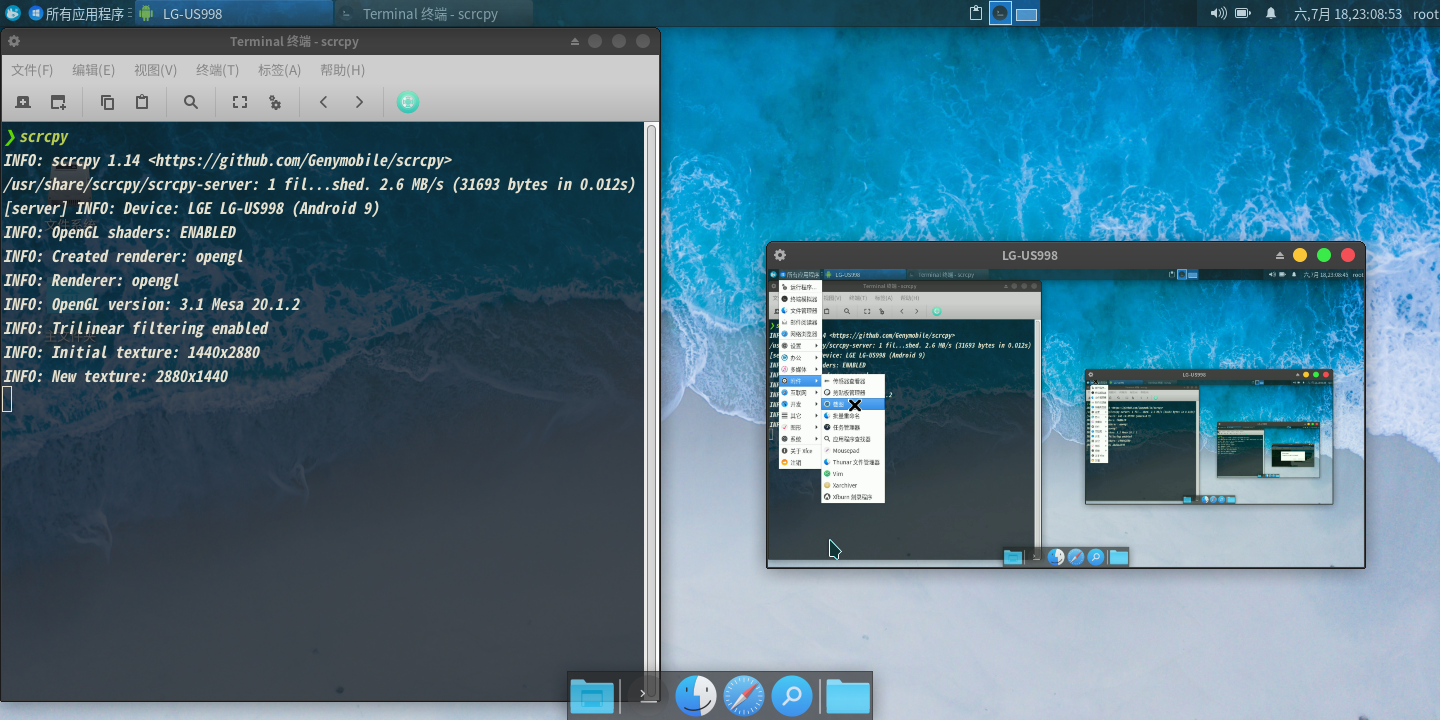Open the compass web browser icon in the dock
The height and width of the screenshot is (720, 1440).
(744, 696)
